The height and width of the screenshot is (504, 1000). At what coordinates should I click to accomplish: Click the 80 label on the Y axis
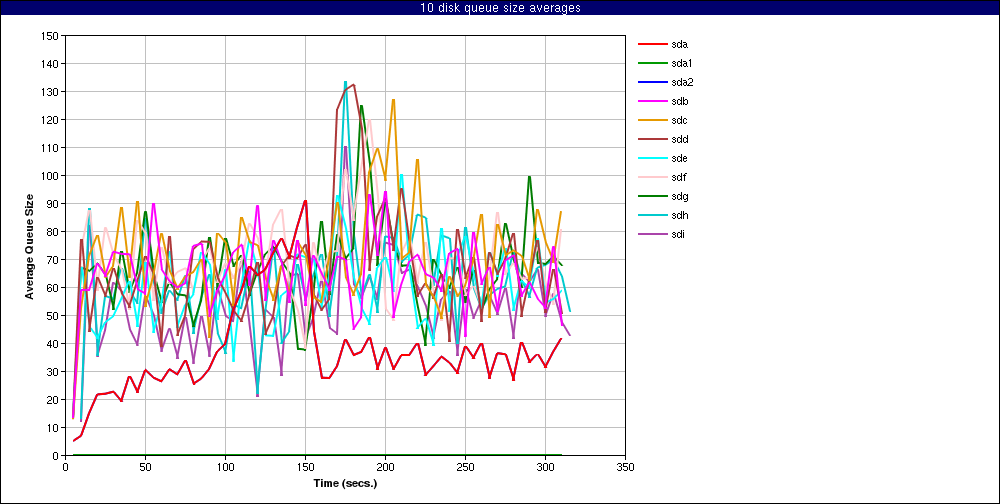(53, 232)
